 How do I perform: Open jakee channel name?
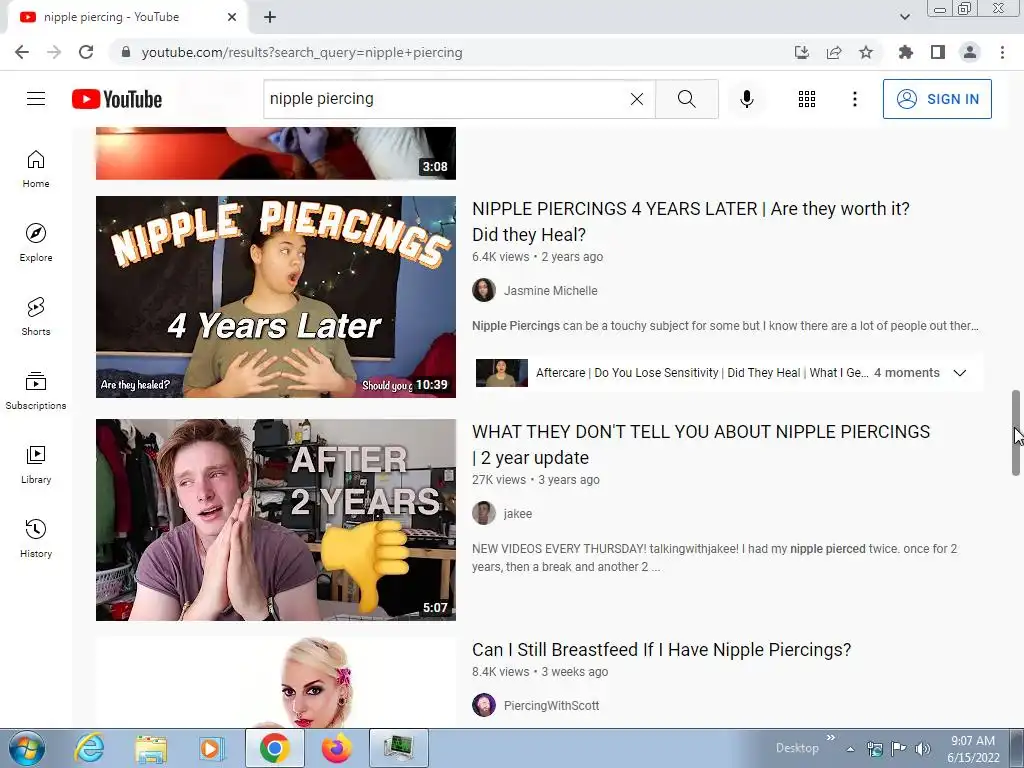click(x=518, y=514)
